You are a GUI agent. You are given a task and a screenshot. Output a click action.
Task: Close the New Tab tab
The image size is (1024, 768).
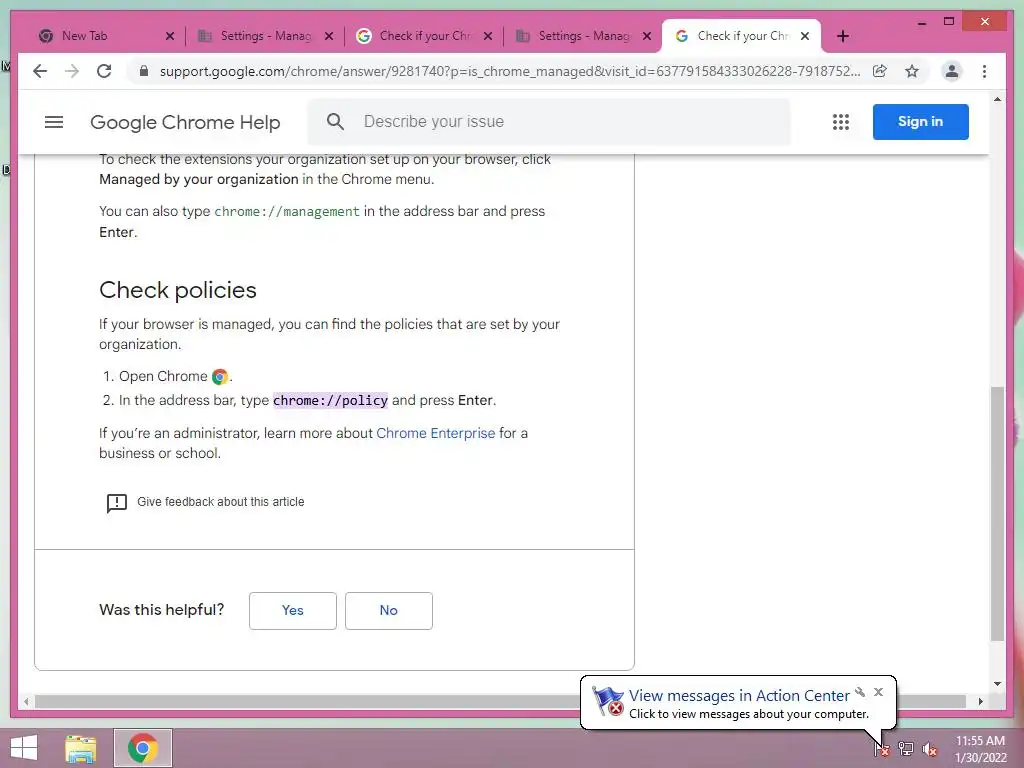click(x=170, y=36)
